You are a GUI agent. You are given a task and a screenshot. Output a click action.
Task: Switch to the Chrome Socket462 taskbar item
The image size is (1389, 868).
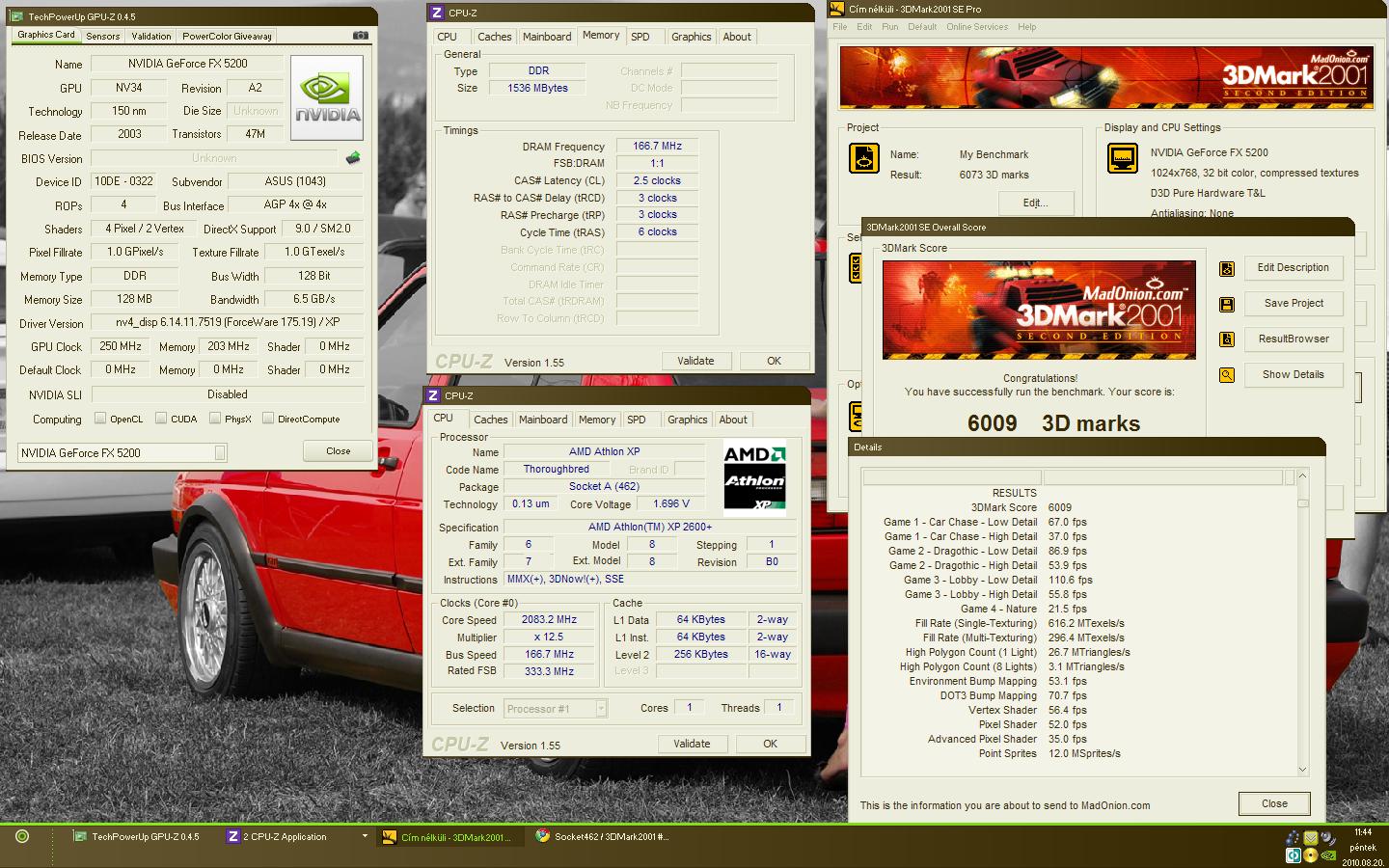[x=603, y=837]
